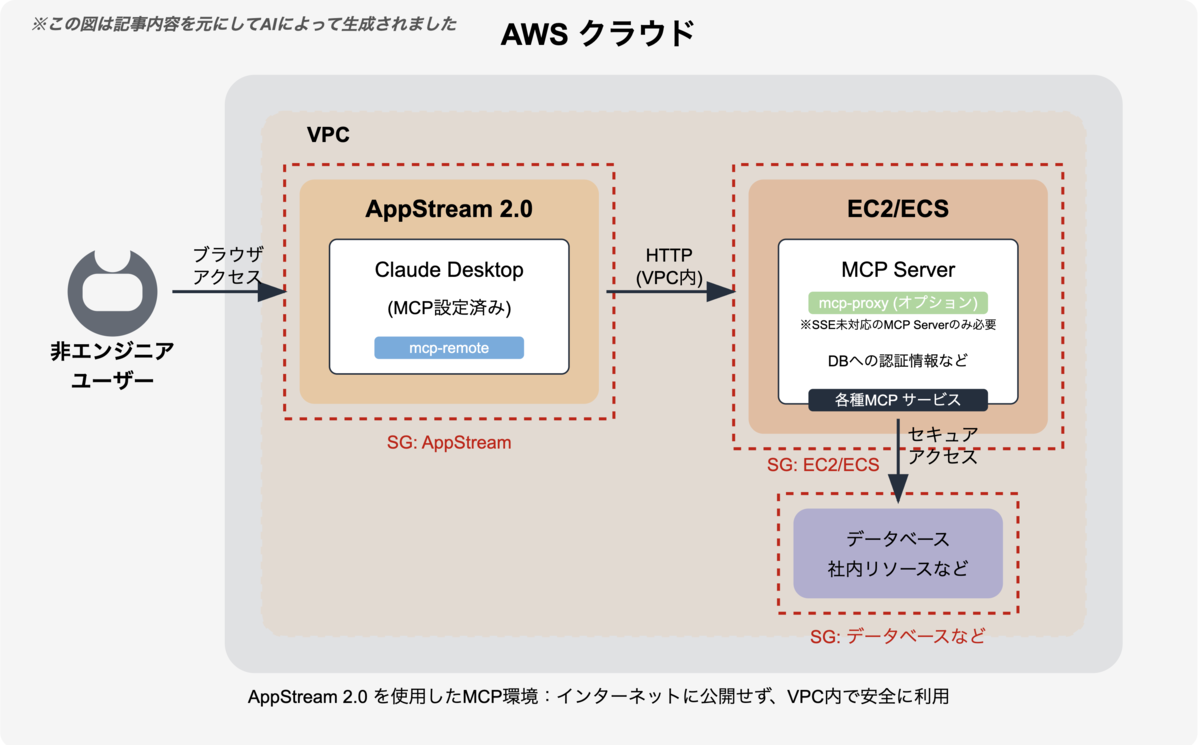Screen dimensions: 1200x745
Task: Click the Claude Desktop text
Action: pos(449,270)
